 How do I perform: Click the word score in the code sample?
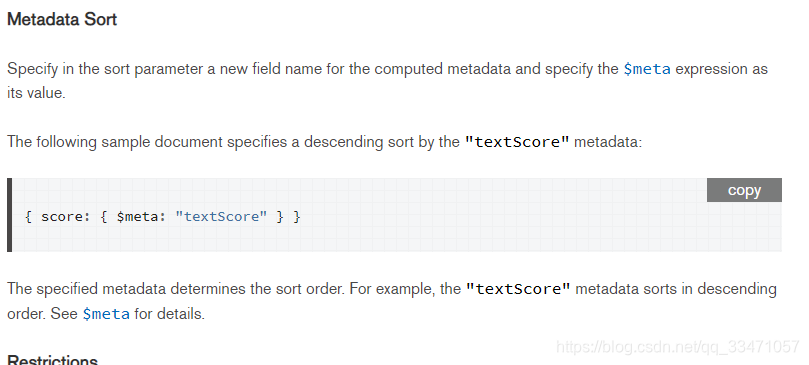pos(62,216)
